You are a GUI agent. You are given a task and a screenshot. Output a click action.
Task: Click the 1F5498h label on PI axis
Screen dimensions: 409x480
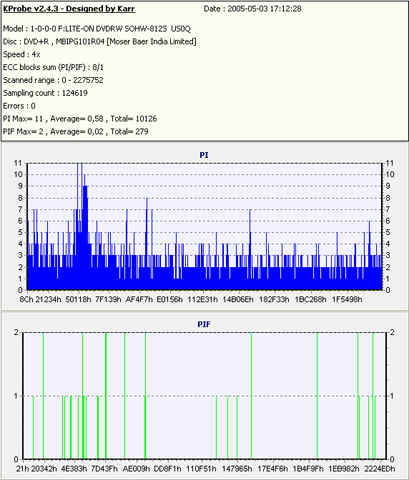(x=347, y=299)
